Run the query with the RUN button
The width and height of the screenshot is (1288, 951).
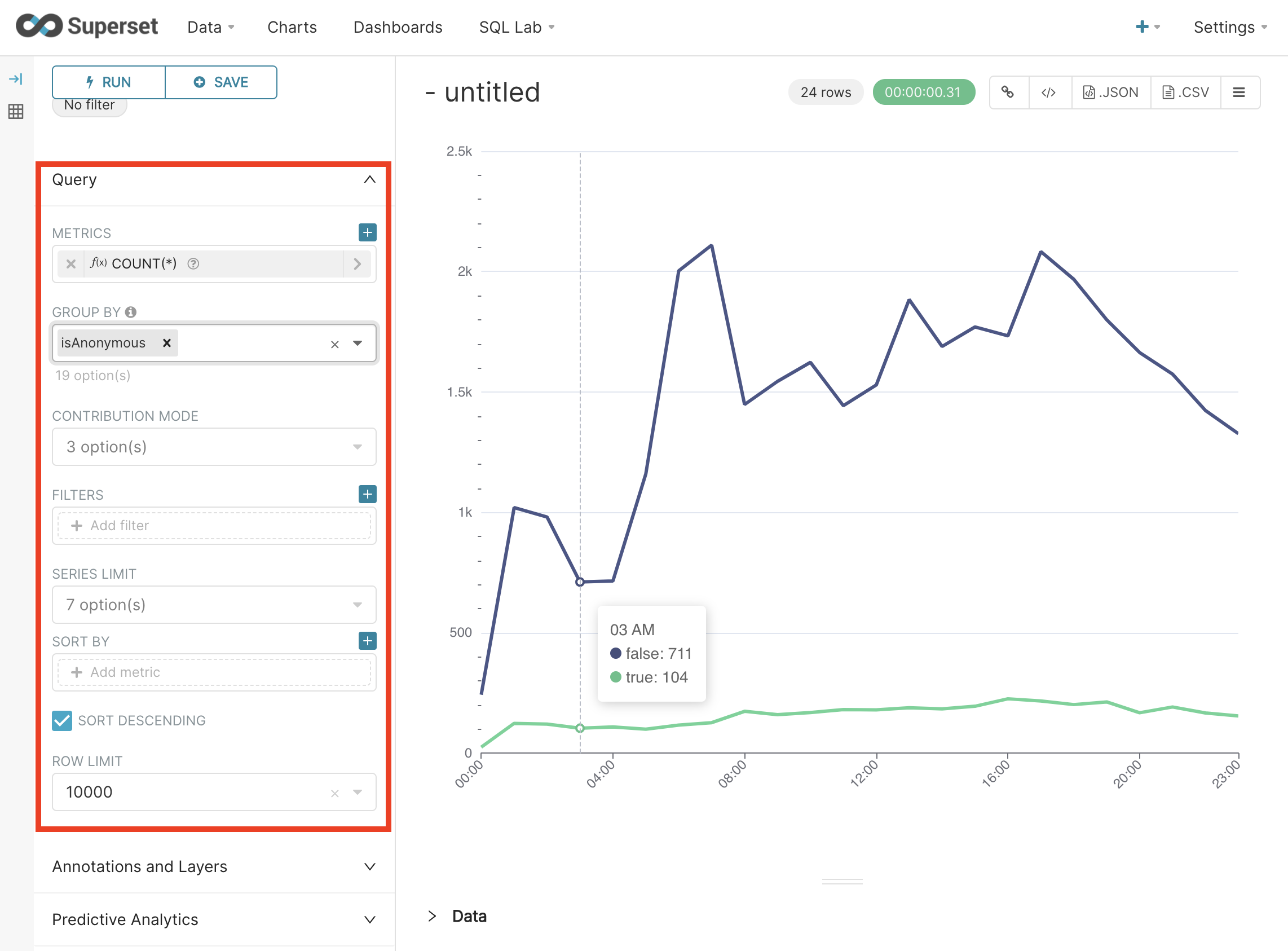tap(108, 82)
